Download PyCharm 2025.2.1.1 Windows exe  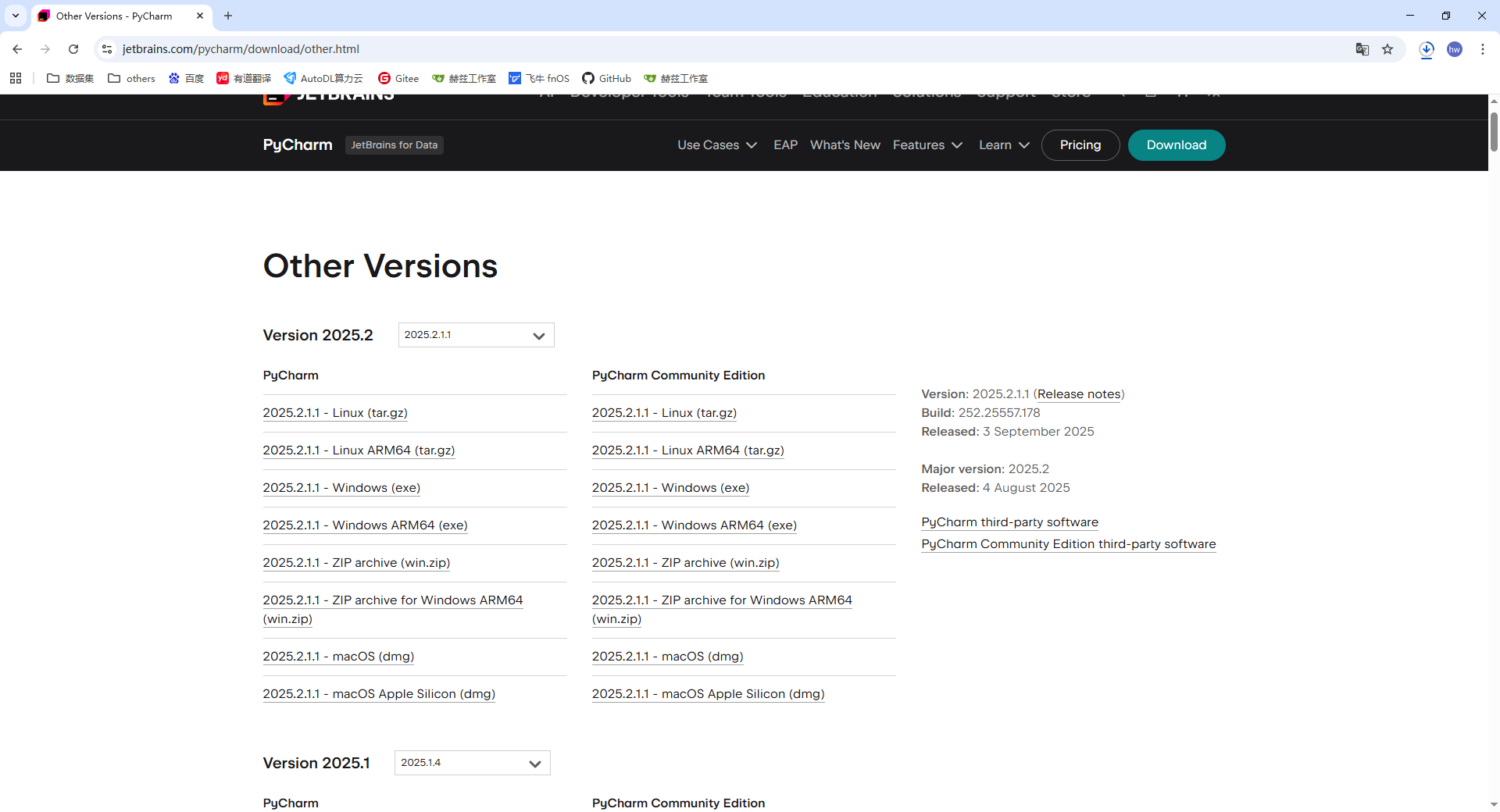coord(341,488)
